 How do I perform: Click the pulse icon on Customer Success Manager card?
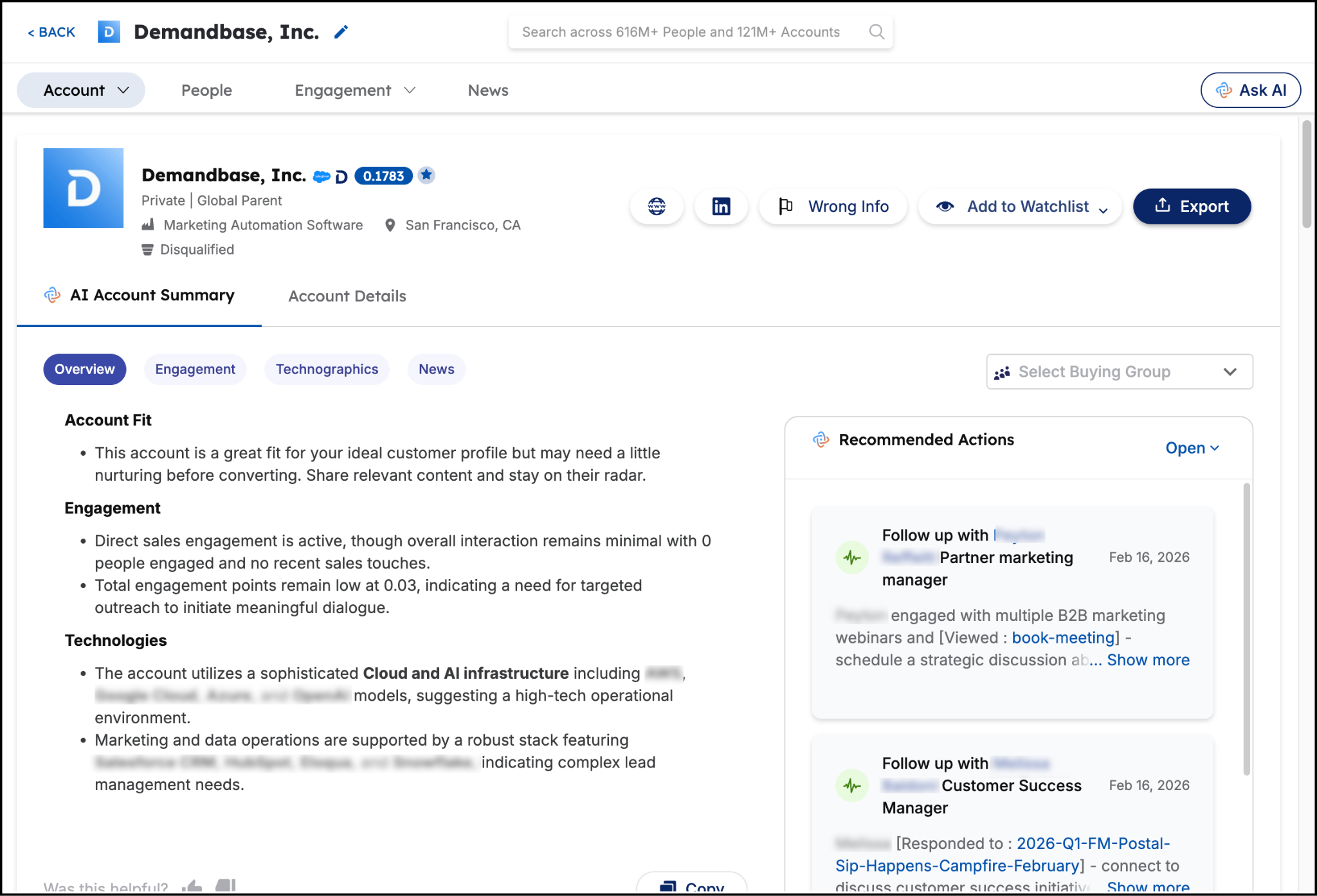[x=852, y=785]
